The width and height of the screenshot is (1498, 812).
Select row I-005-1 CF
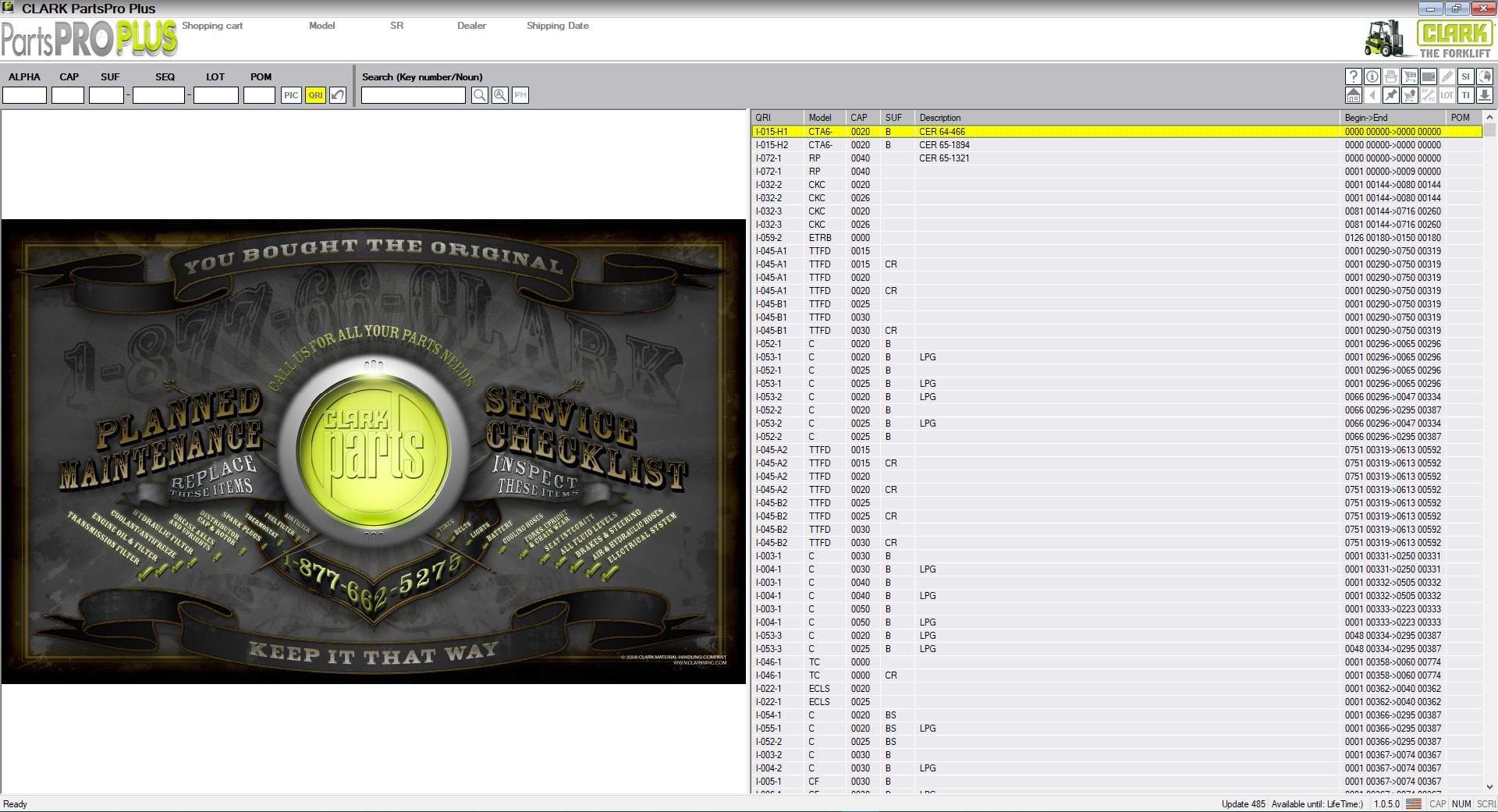(x=1116, y=782)
